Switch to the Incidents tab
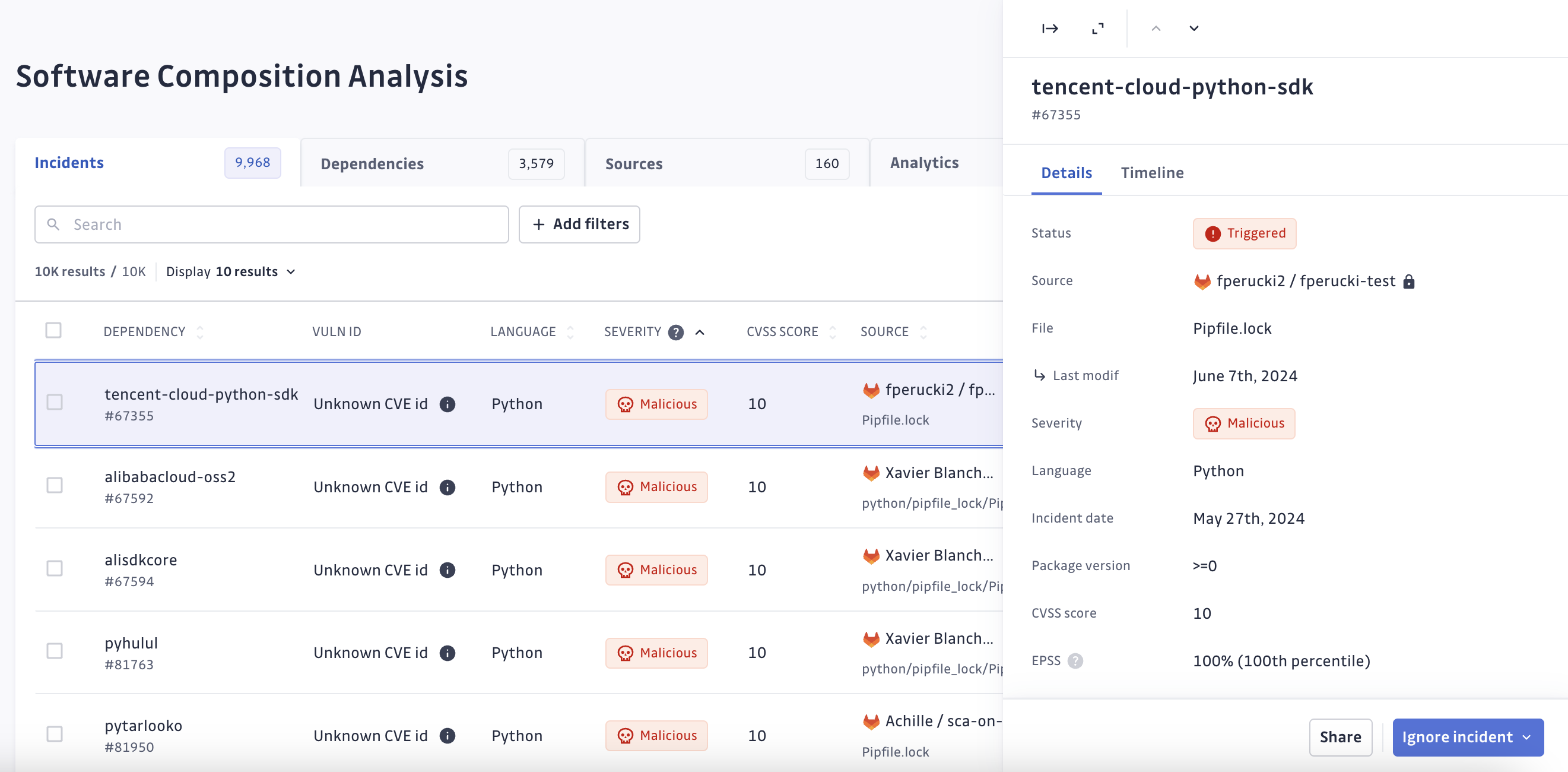This screenshot has height=772, width=1568. [158, 163]
